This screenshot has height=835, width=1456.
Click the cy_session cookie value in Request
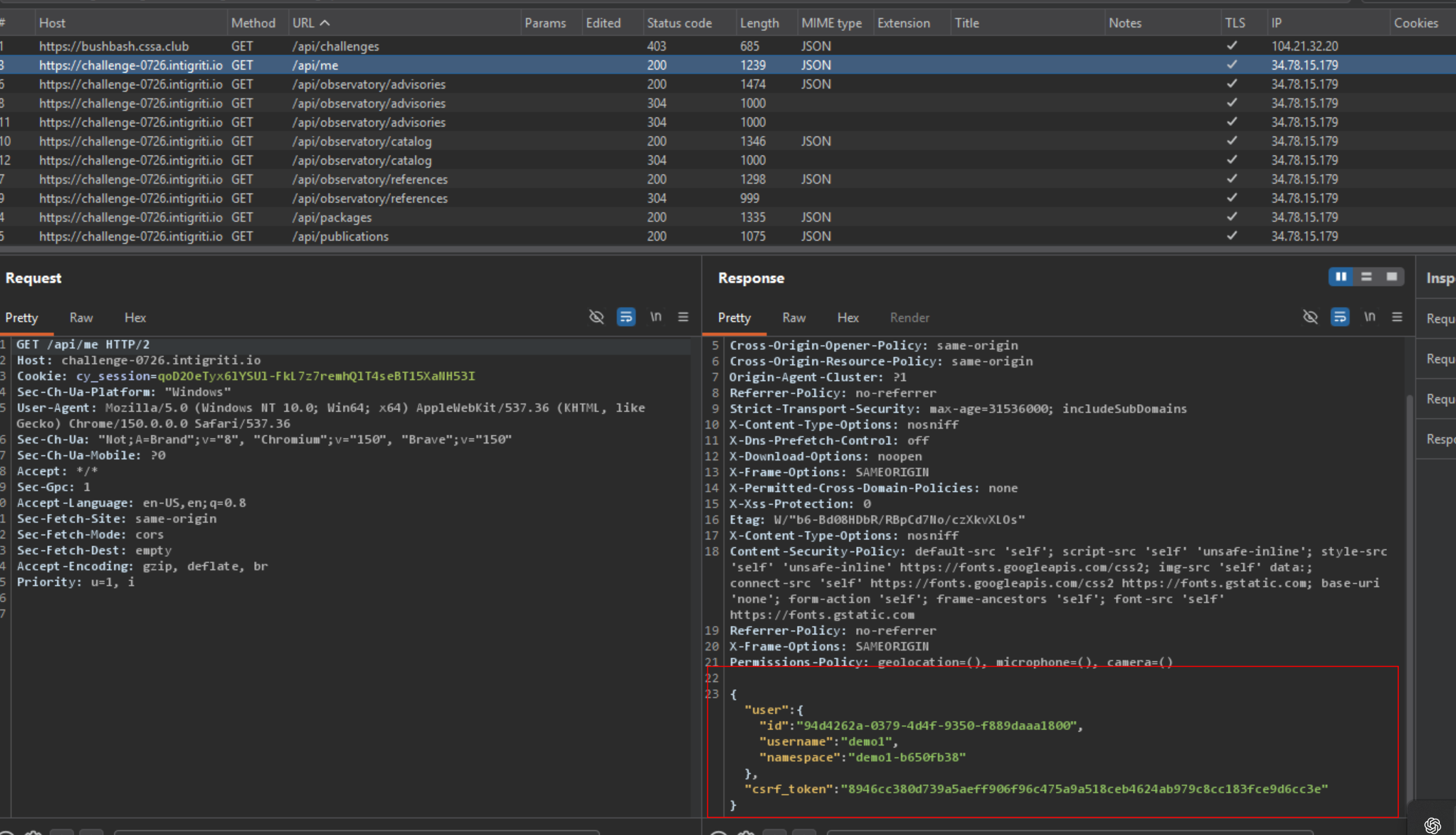point(316,376)
